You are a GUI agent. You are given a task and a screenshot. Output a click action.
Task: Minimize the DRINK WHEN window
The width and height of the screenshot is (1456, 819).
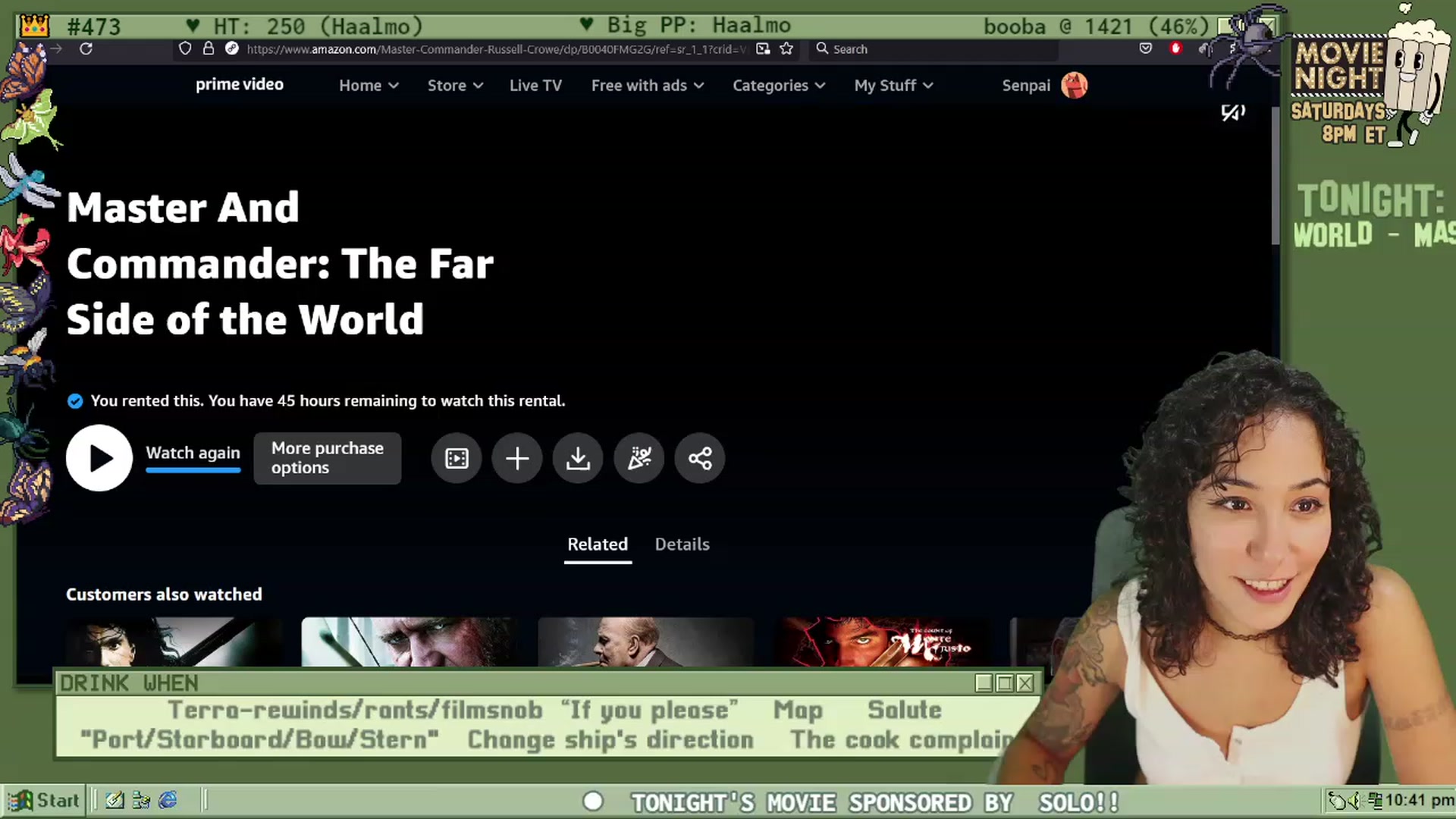(984, 683)
